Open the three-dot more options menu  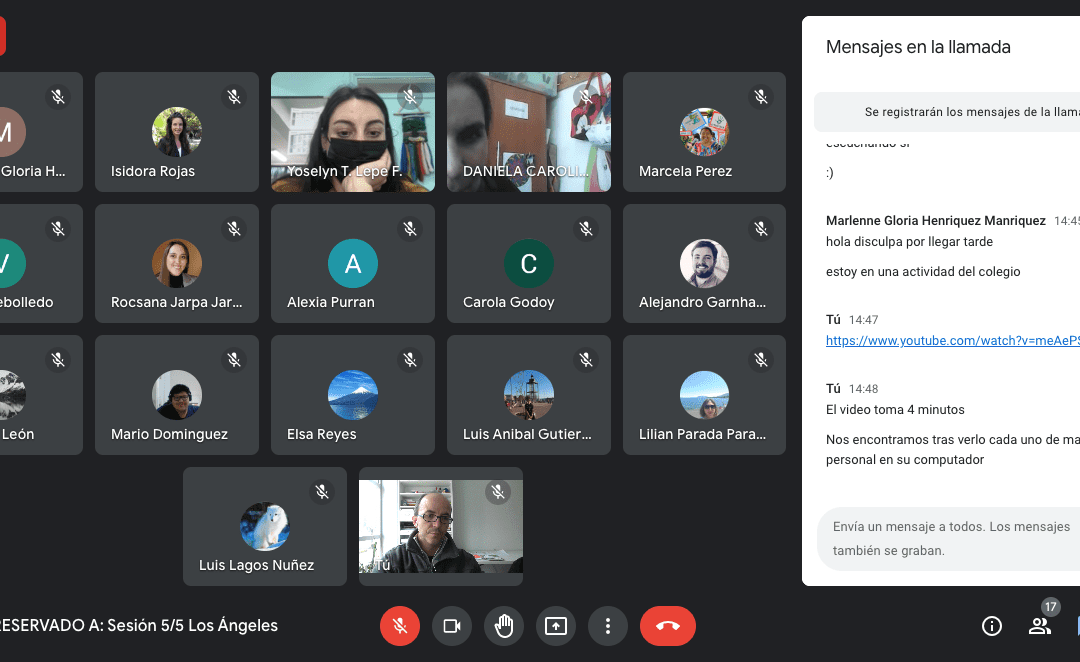coord(608,625)
